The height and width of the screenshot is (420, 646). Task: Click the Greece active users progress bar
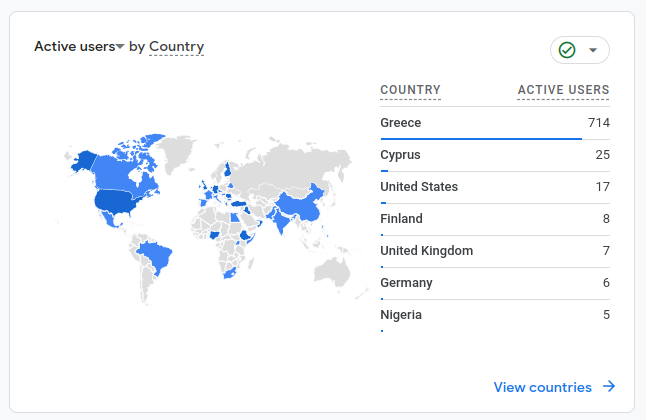pos(480,139)
